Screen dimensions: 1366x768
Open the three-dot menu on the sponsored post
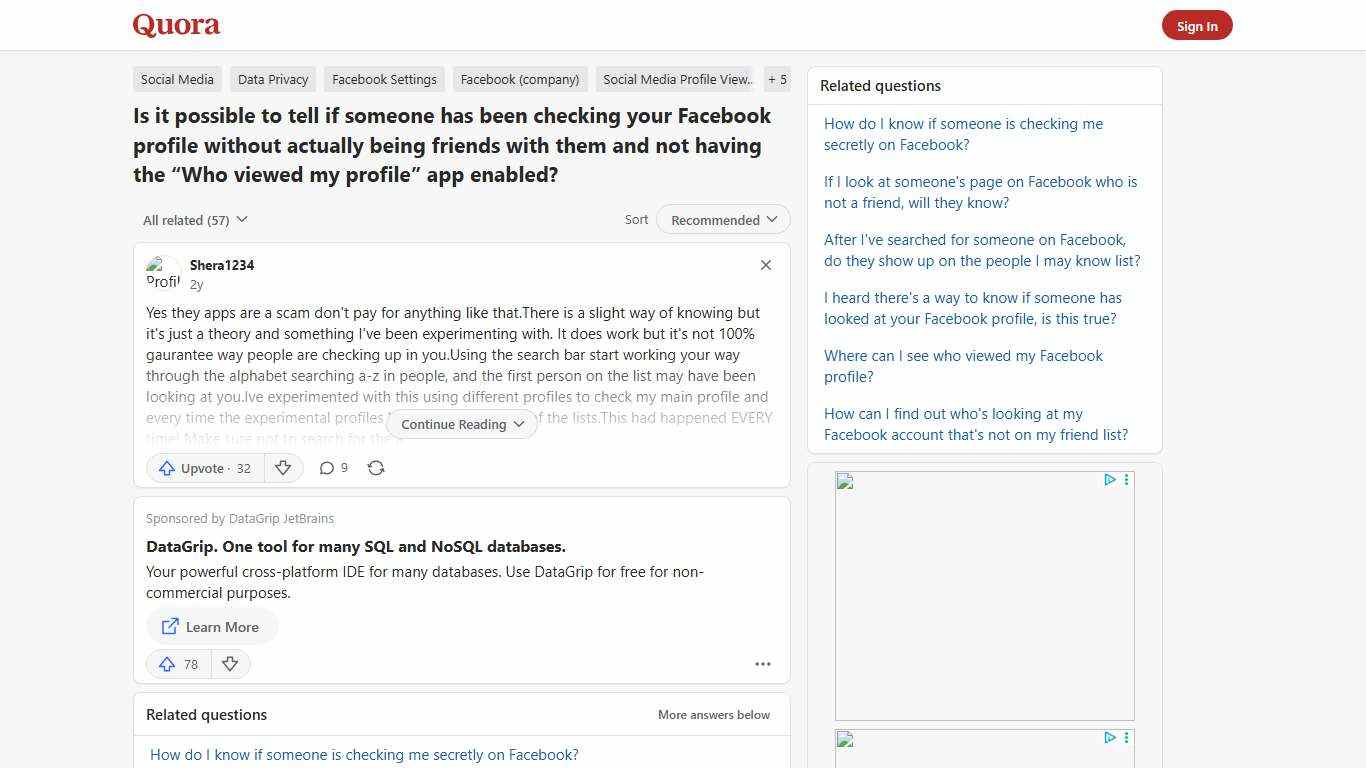[763, 663]
